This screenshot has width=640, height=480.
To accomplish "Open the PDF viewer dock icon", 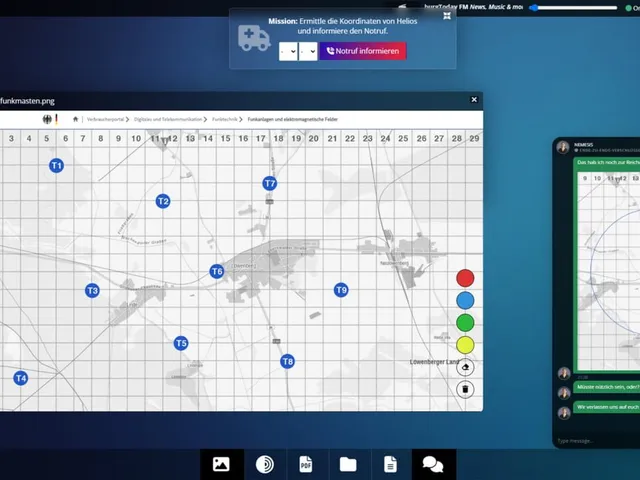I will point(306,464).
